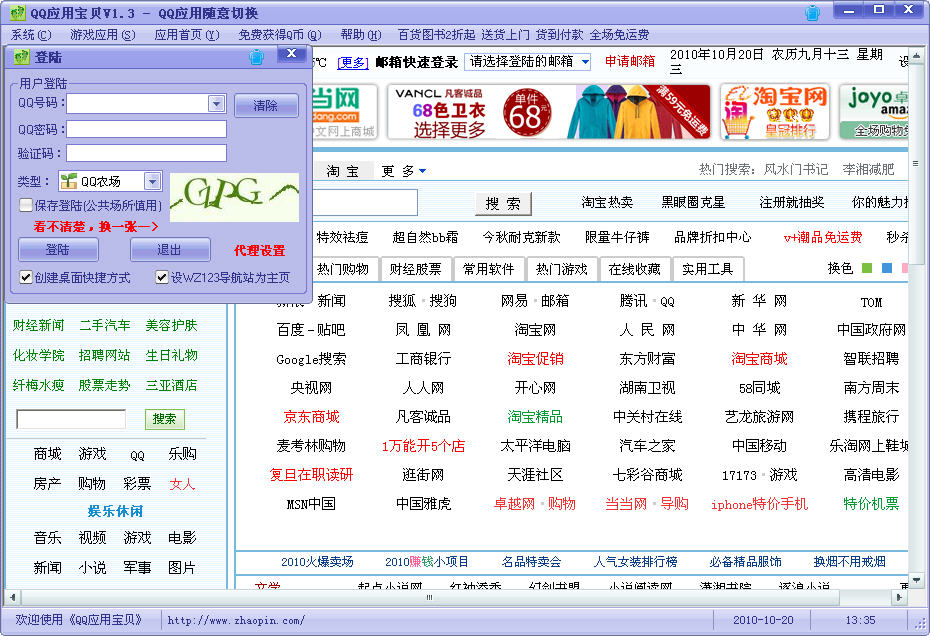Click the 退出 button
Viewport: 930px width, 636px height.
coord(170,250)
